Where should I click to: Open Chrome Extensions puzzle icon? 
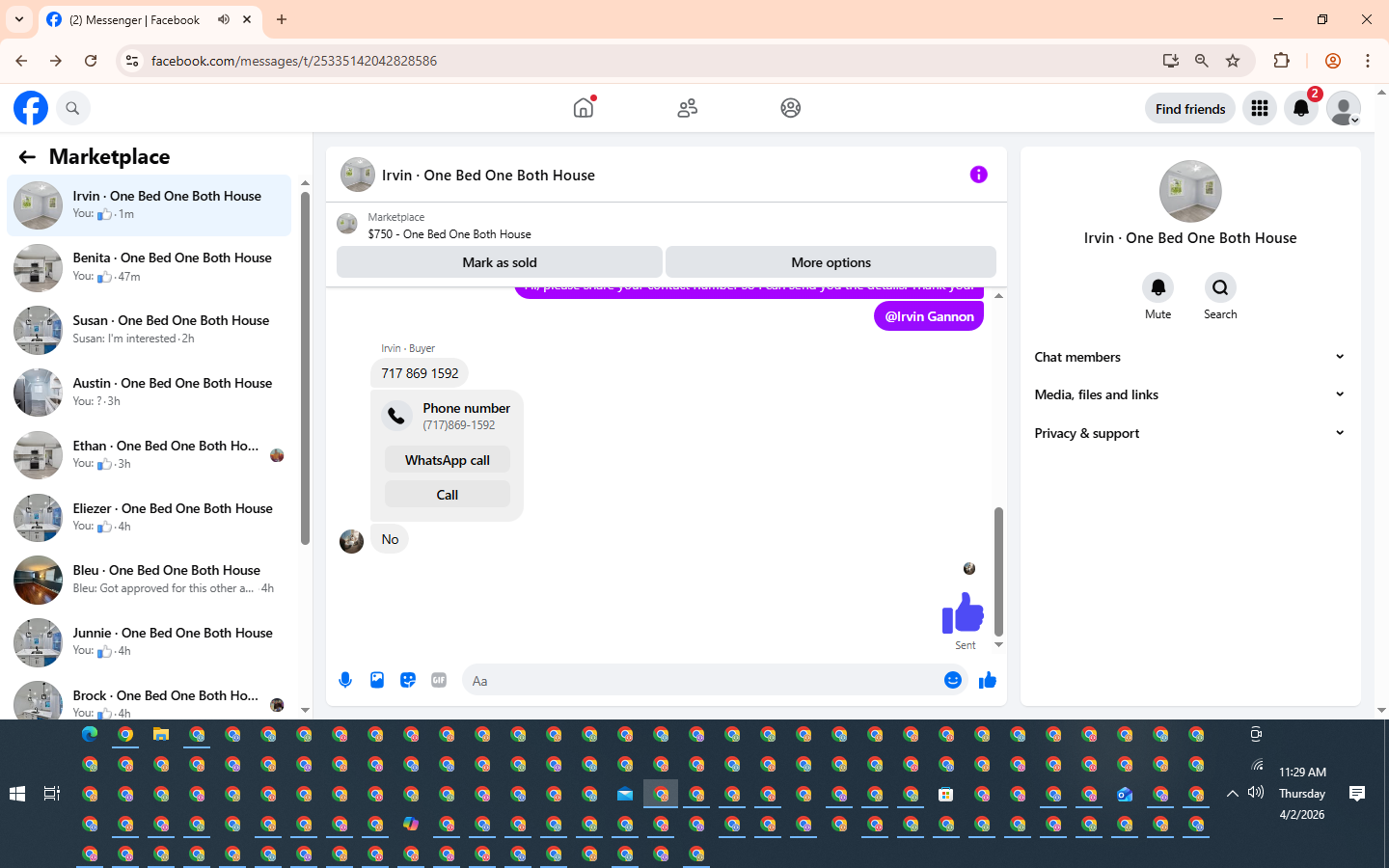click(1282, 61)
